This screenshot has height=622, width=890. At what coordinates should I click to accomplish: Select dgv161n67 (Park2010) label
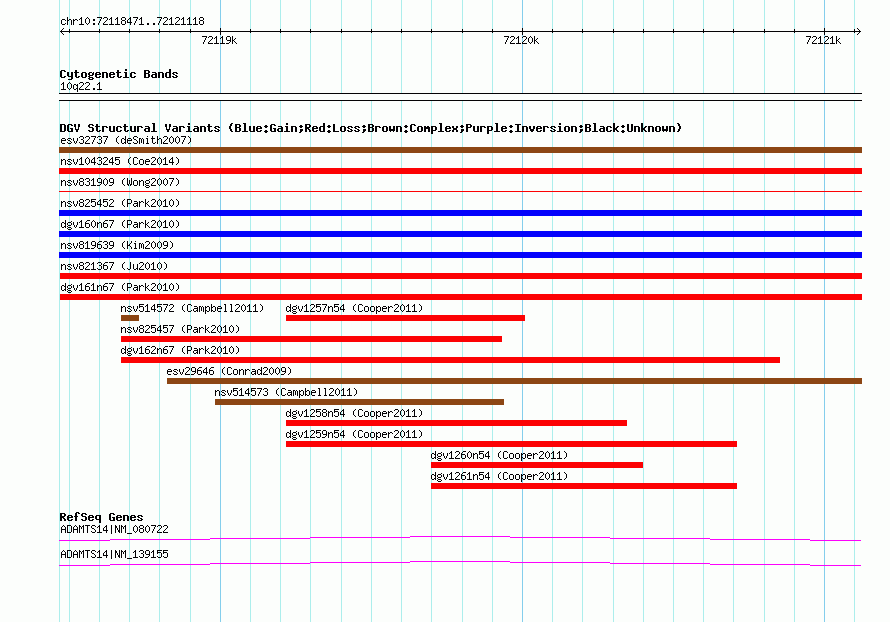coord(120,287)
